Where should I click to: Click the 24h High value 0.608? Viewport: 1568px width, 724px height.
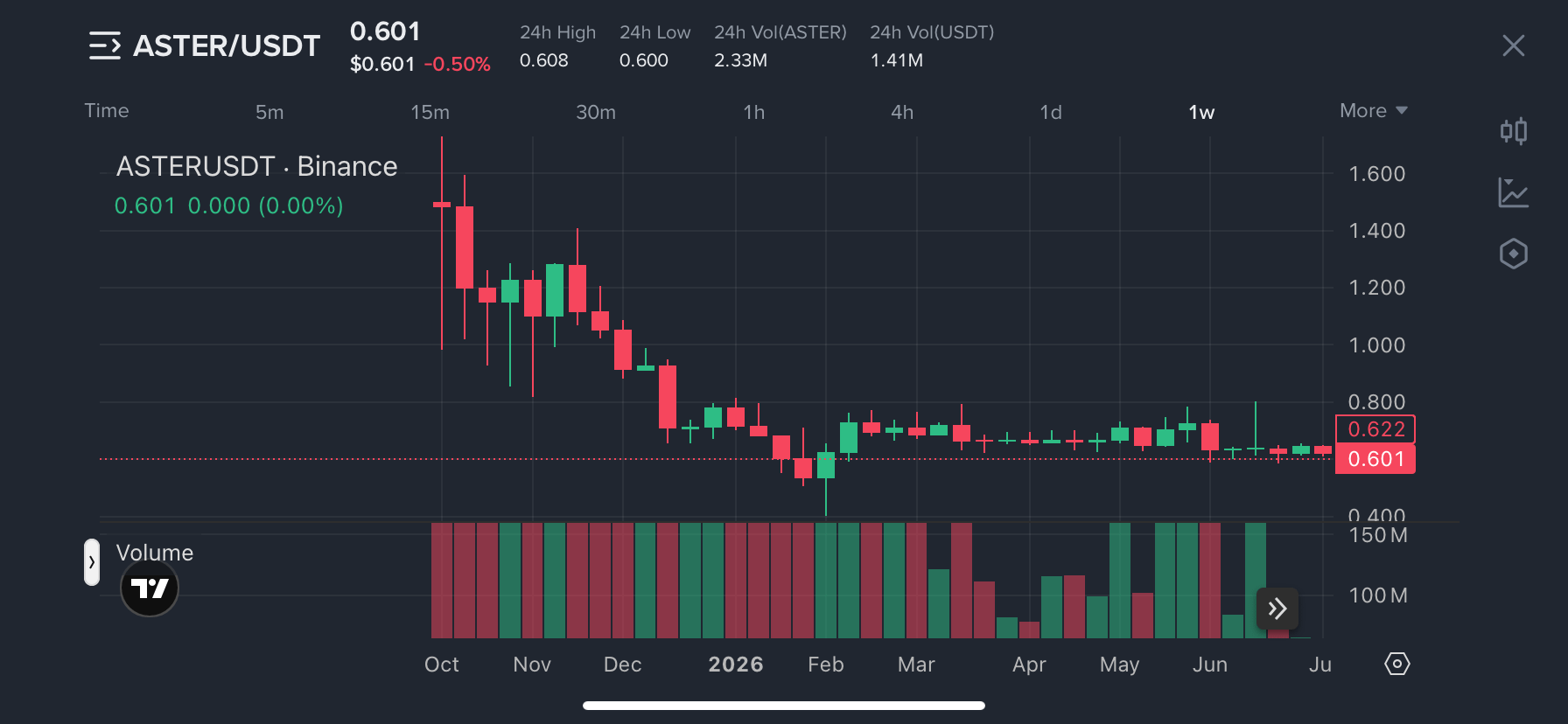coord(544,60)
